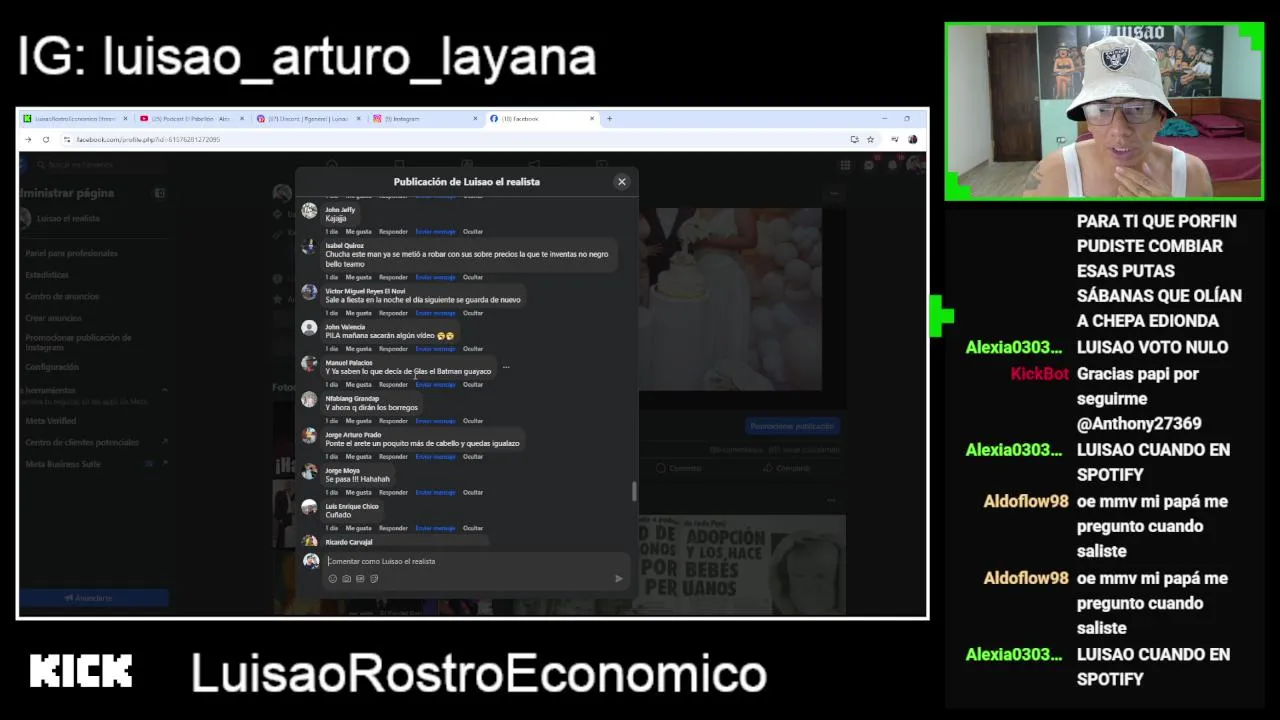The width and height of the screenshot is (1280, 720).
Task: Collapse the Administrar página sidebar panel icon
Action: [159, 193]
